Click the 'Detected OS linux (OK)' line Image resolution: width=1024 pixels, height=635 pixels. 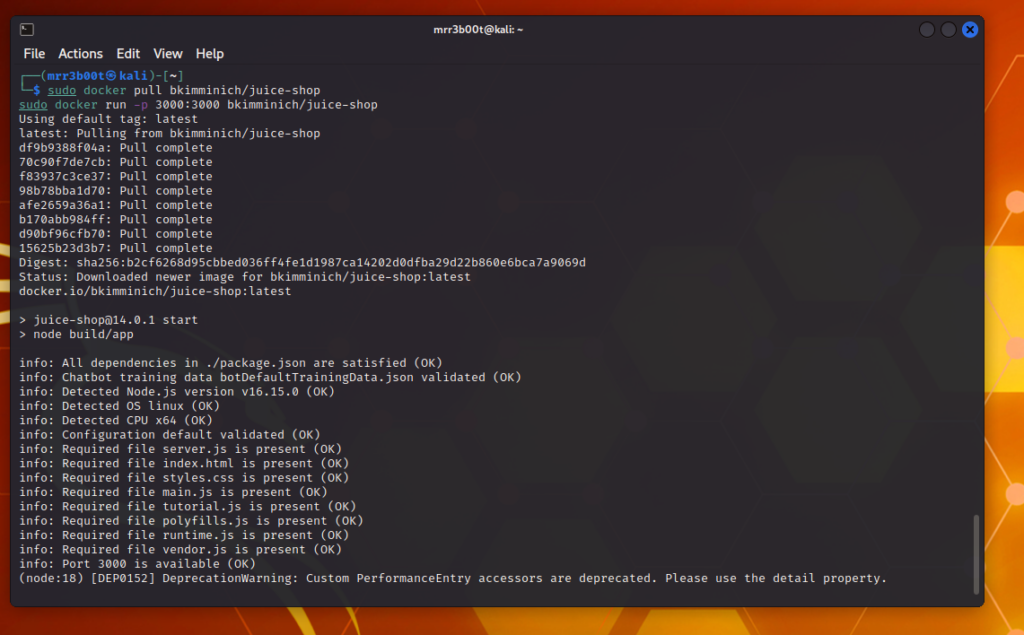point(120,406)
